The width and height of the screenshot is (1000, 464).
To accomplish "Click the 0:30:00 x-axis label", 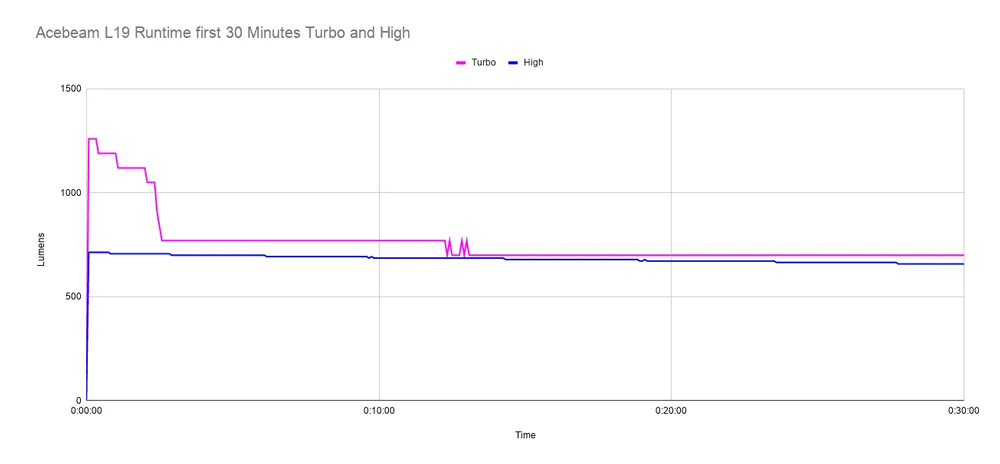I will coord(963,411).
